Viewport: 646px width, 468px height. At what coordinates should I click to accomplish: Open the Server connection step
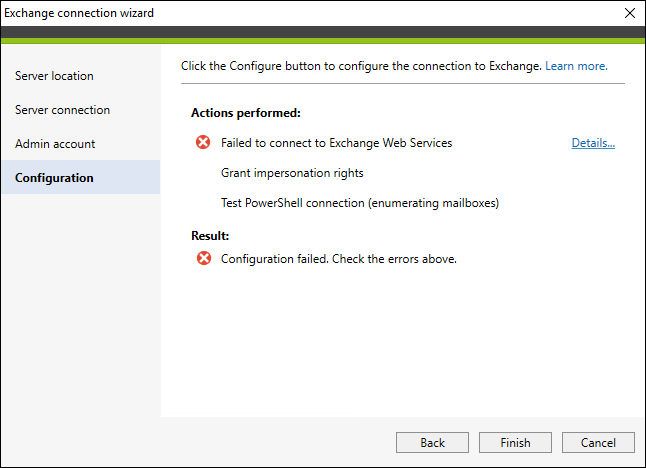tap(63, 110)
